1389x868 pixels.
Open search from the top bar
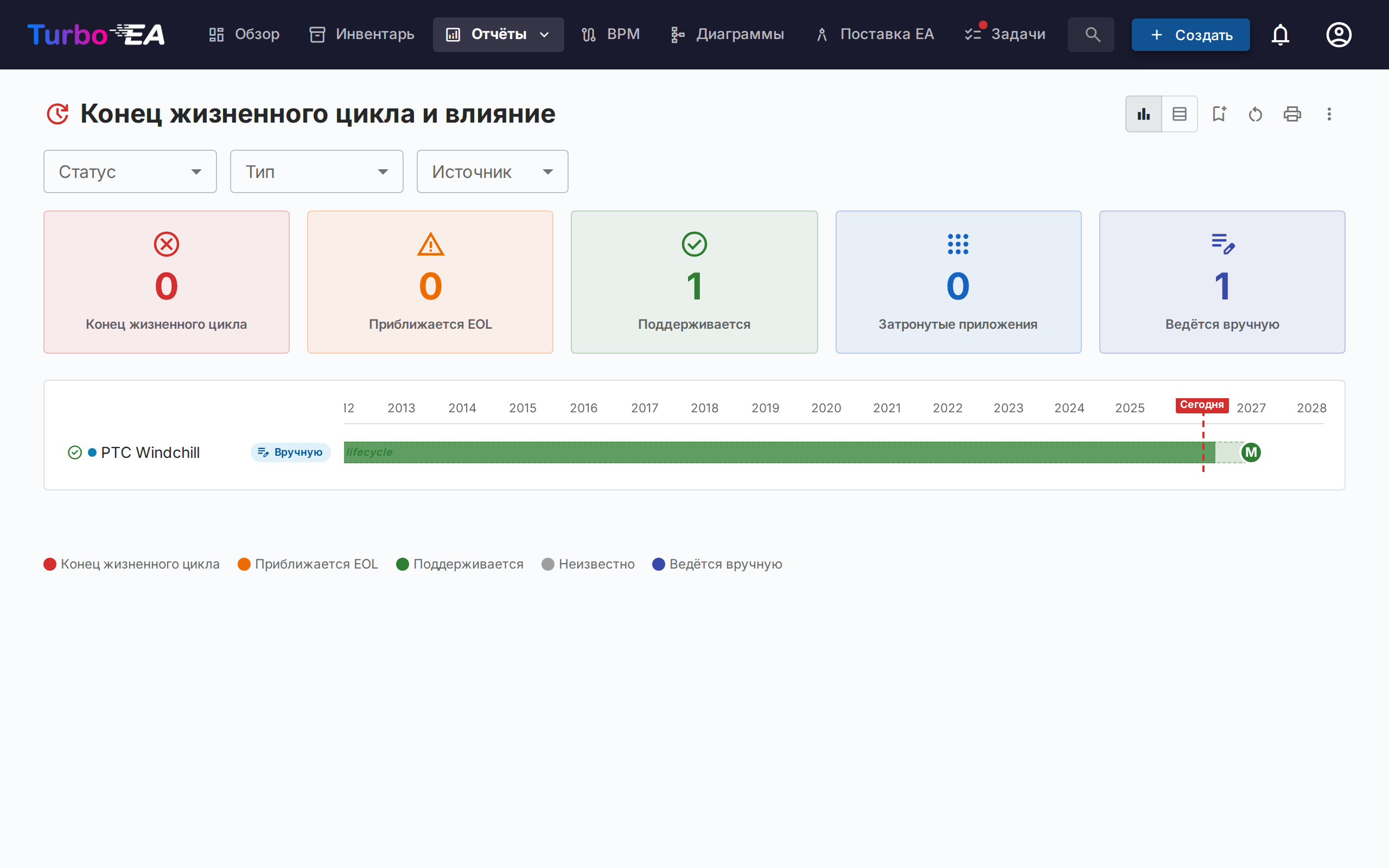tap(1090, 34)
